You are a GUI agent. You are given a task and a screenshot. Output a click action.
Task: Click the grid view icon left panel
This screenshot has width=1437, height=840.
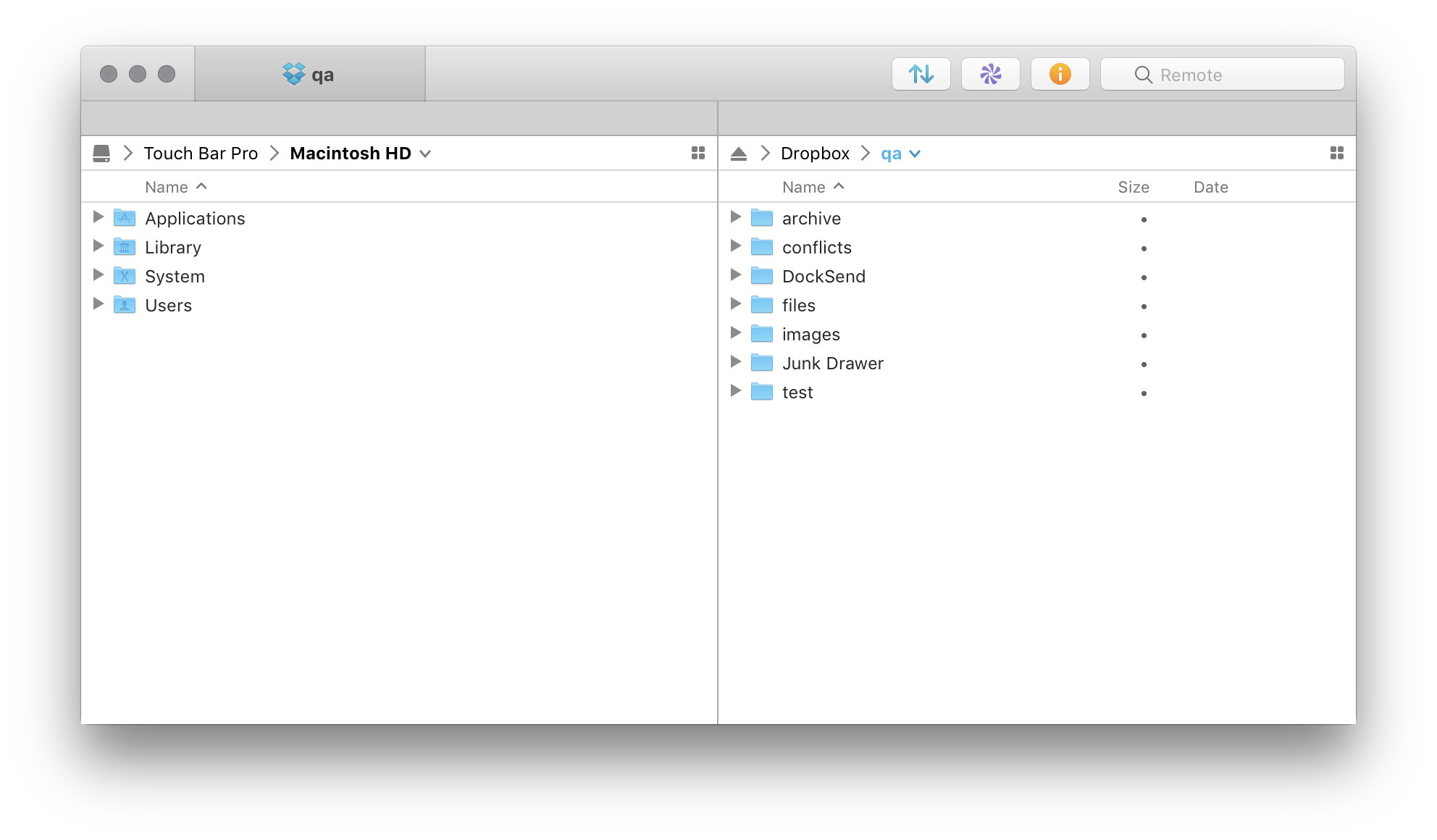coord(698,153)
